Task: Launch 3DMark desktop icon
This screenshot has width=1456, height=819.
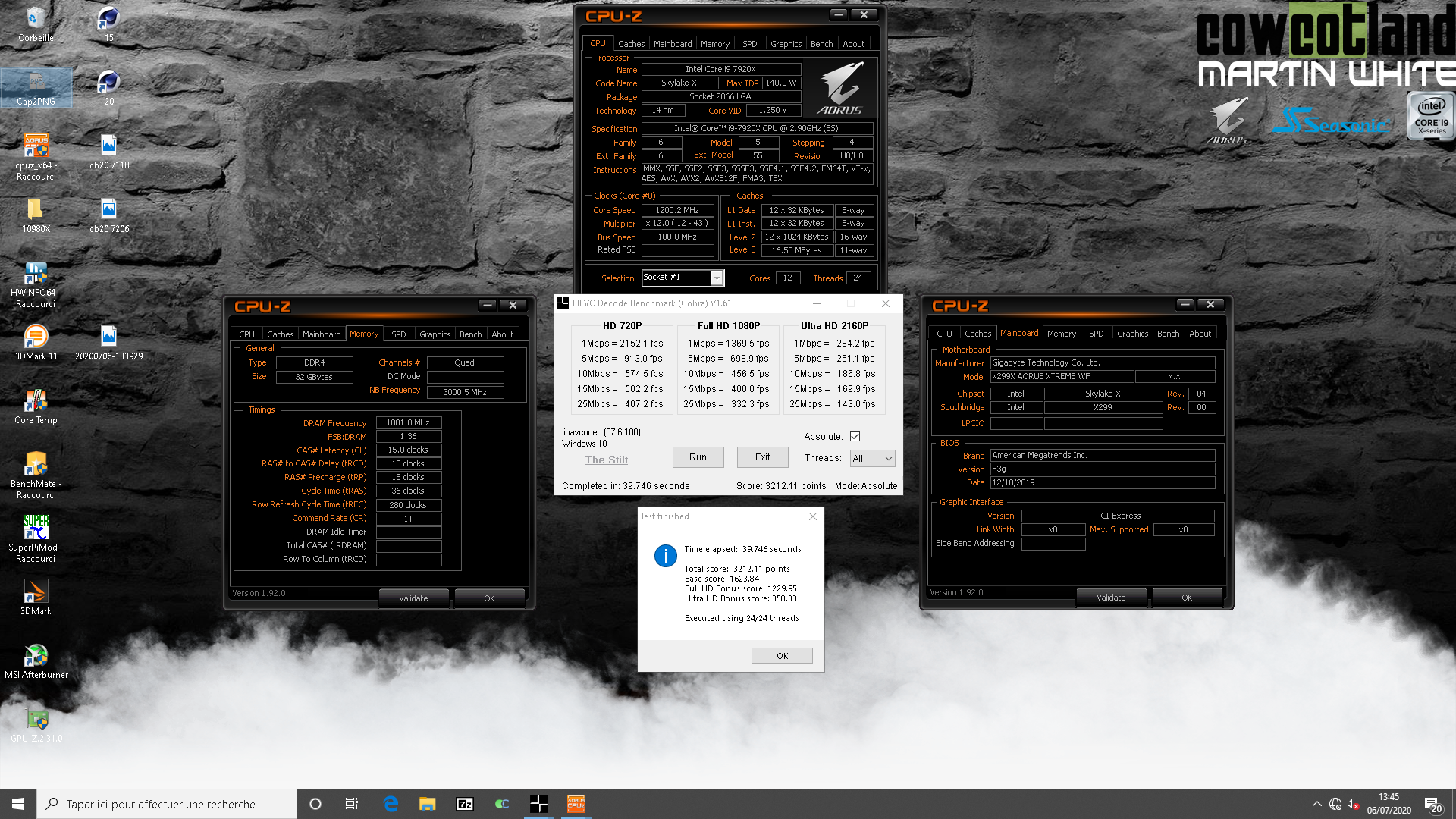Action: tap(36, 596)
